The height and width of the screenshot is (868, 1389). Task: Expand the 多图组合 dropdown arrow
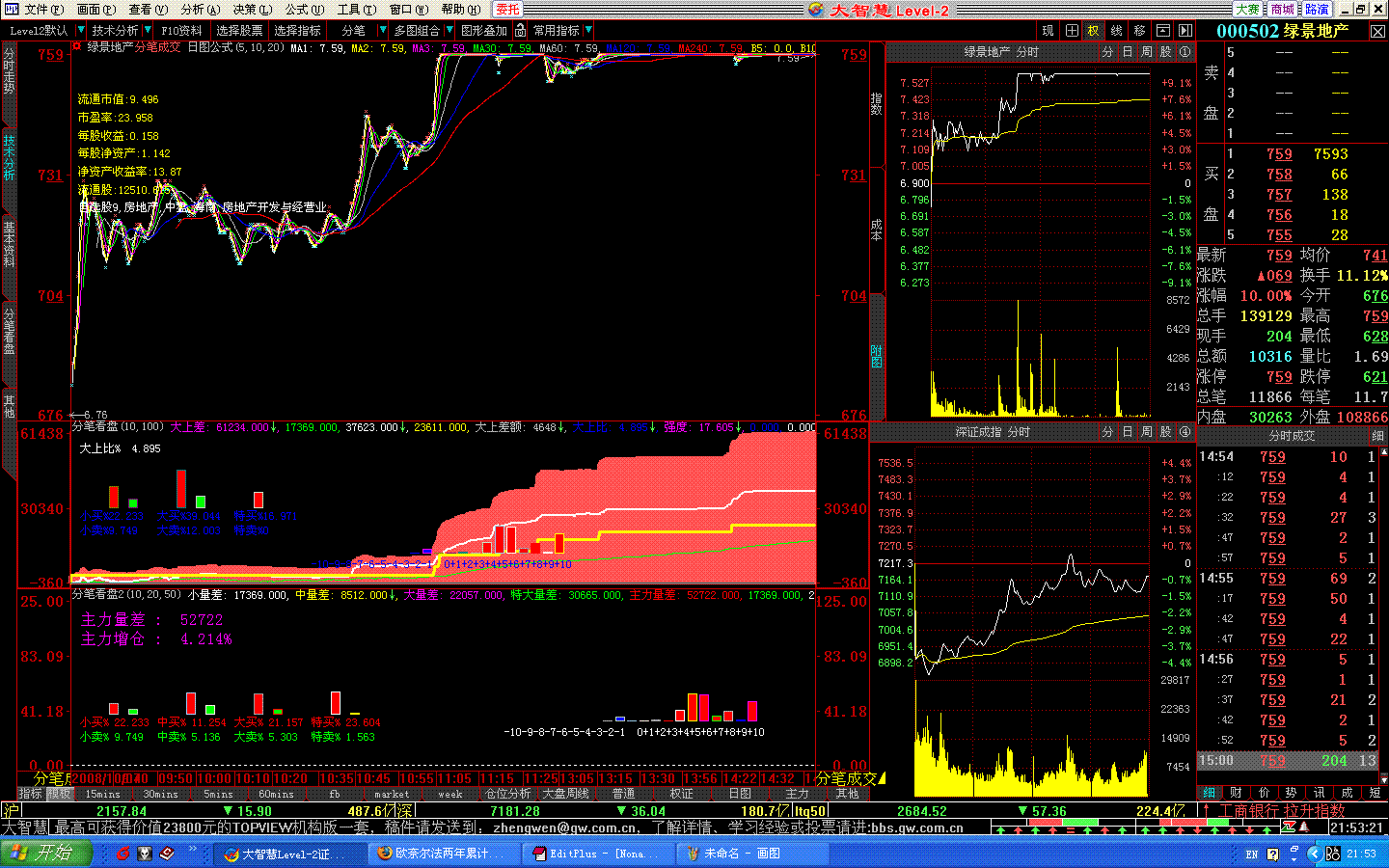click(449, 31)
